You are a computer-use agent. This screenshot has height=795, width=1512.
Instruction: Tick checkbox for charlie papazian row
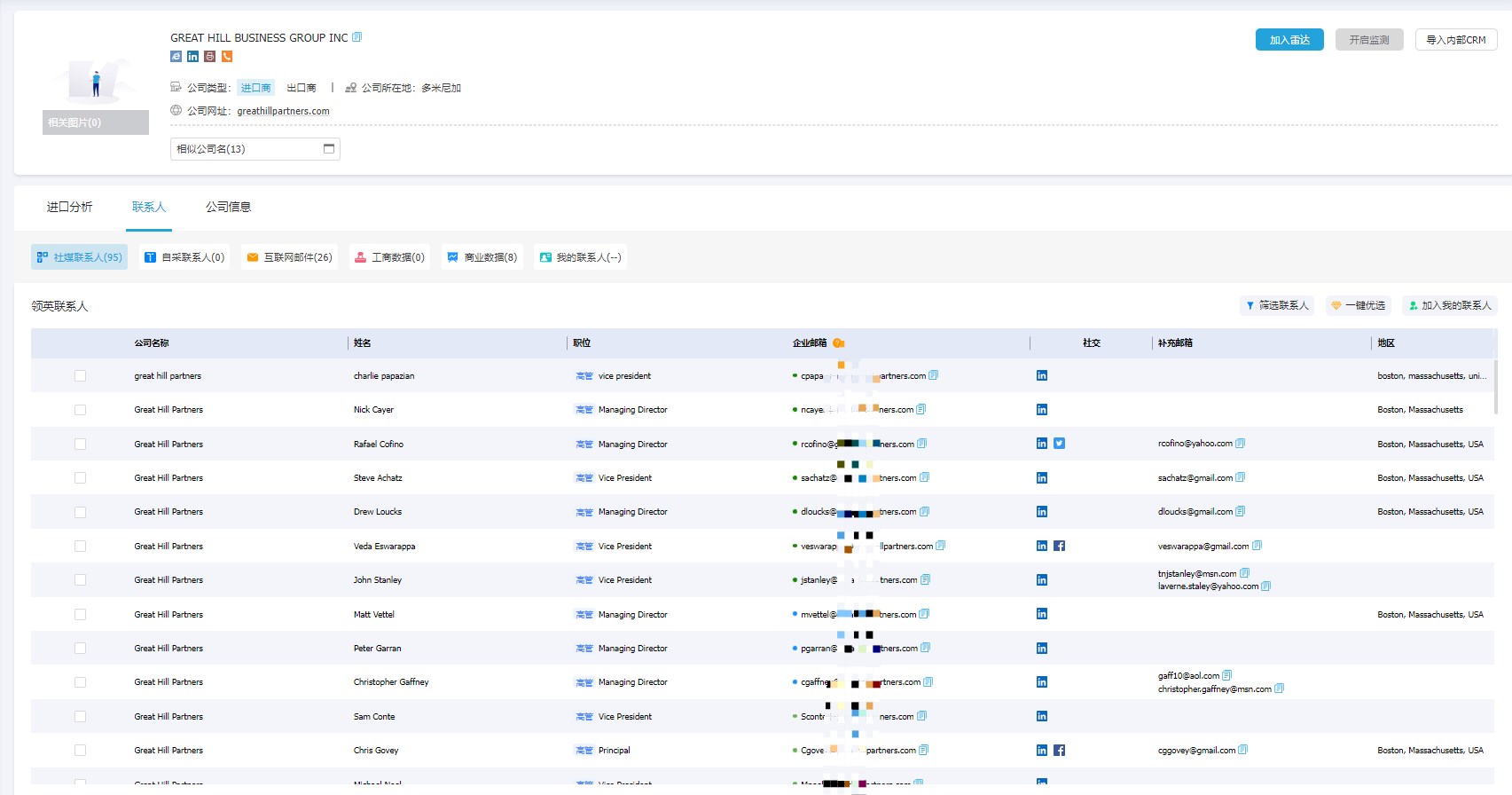coord(81,376)
